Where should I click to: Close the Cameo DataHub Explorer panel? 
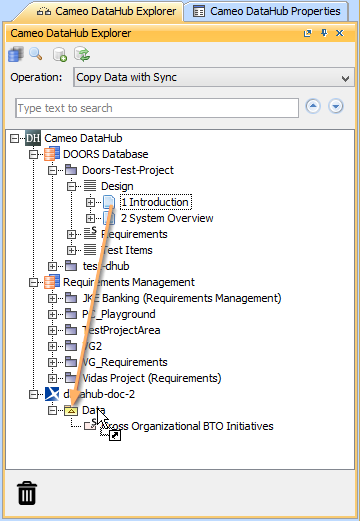point(340,33)
